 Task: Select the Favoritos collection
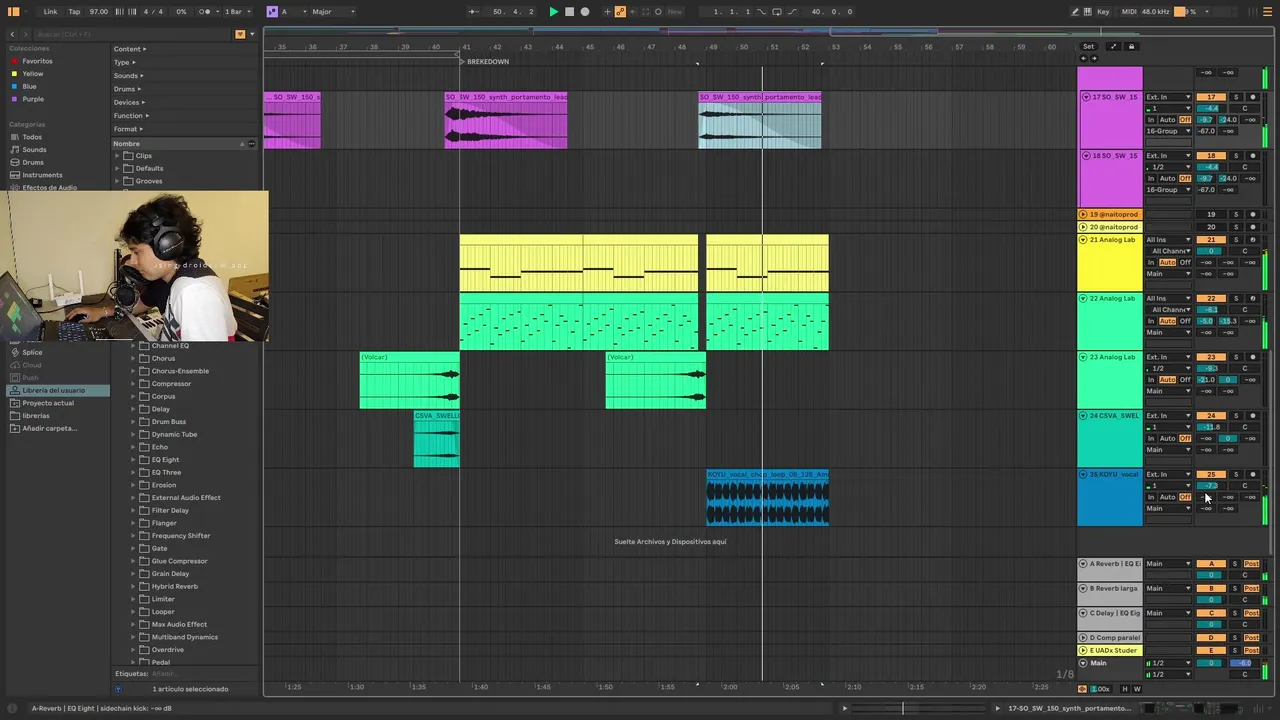point(37,61)
